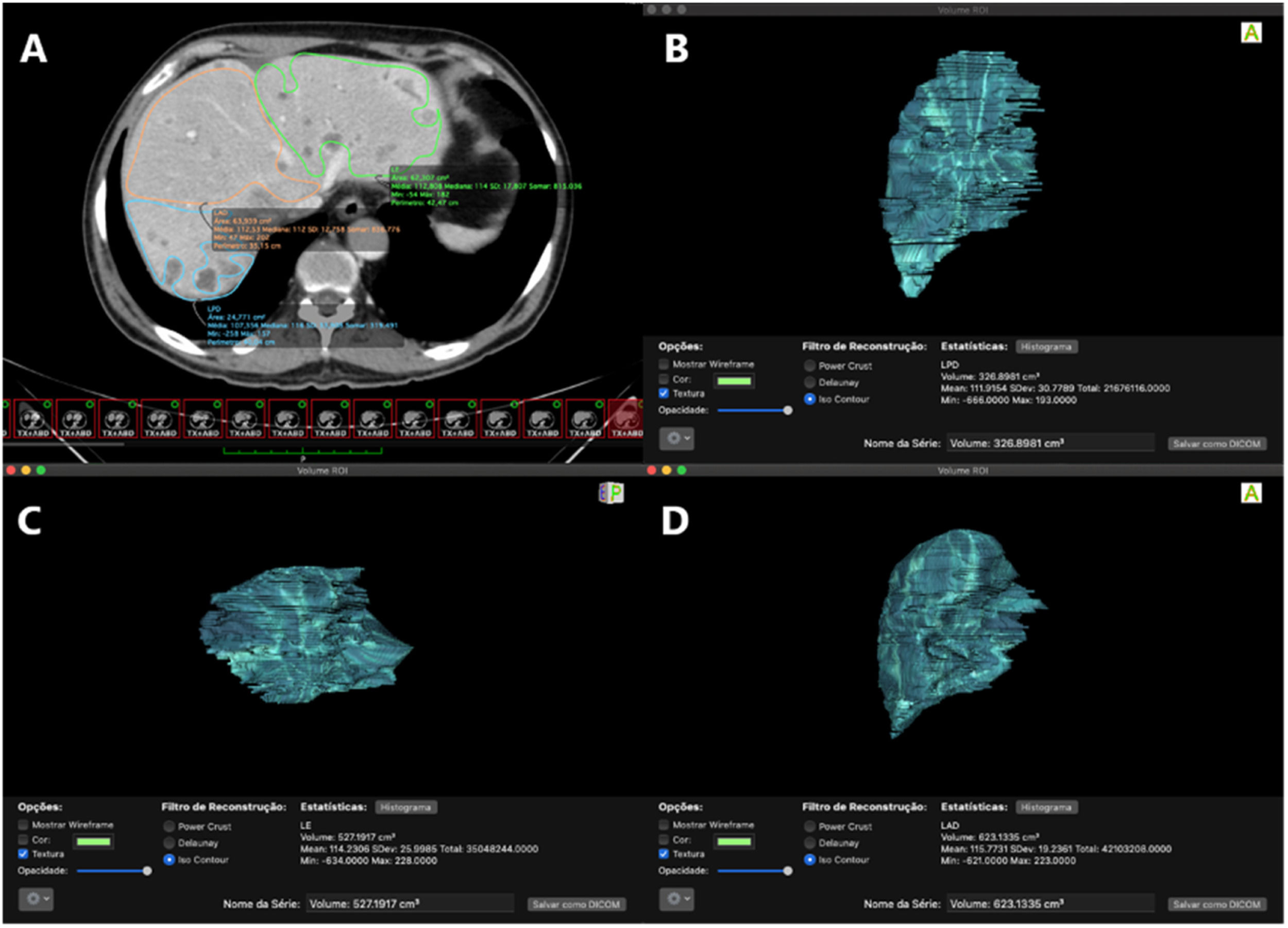This screenshot has width=1288, height=928.
Task: Click Salvar como DICOM in panel B
Action: (1216, 443)
